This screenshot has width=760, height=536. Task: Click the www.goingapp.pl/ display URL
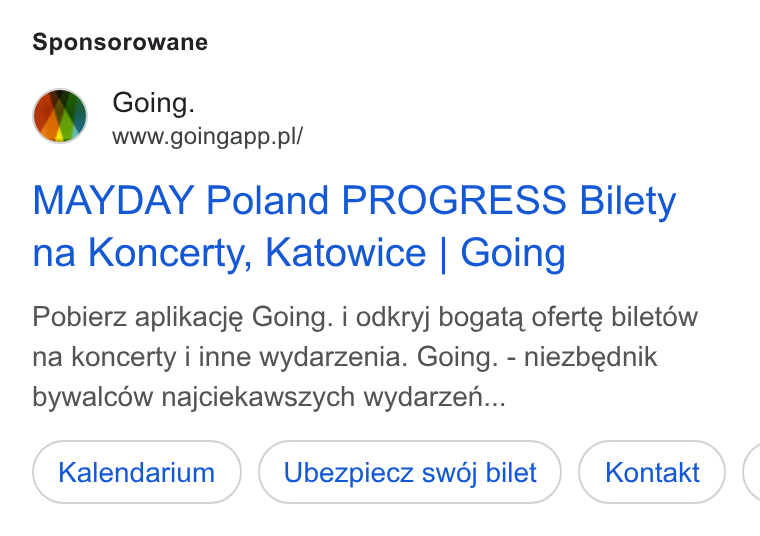207,137
